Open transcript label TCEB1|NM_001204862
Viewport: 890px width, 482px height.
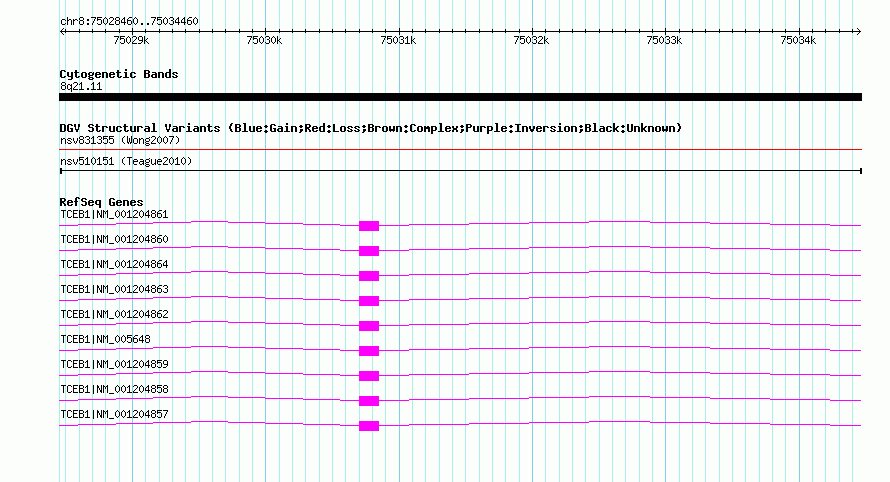coord(114,315)
